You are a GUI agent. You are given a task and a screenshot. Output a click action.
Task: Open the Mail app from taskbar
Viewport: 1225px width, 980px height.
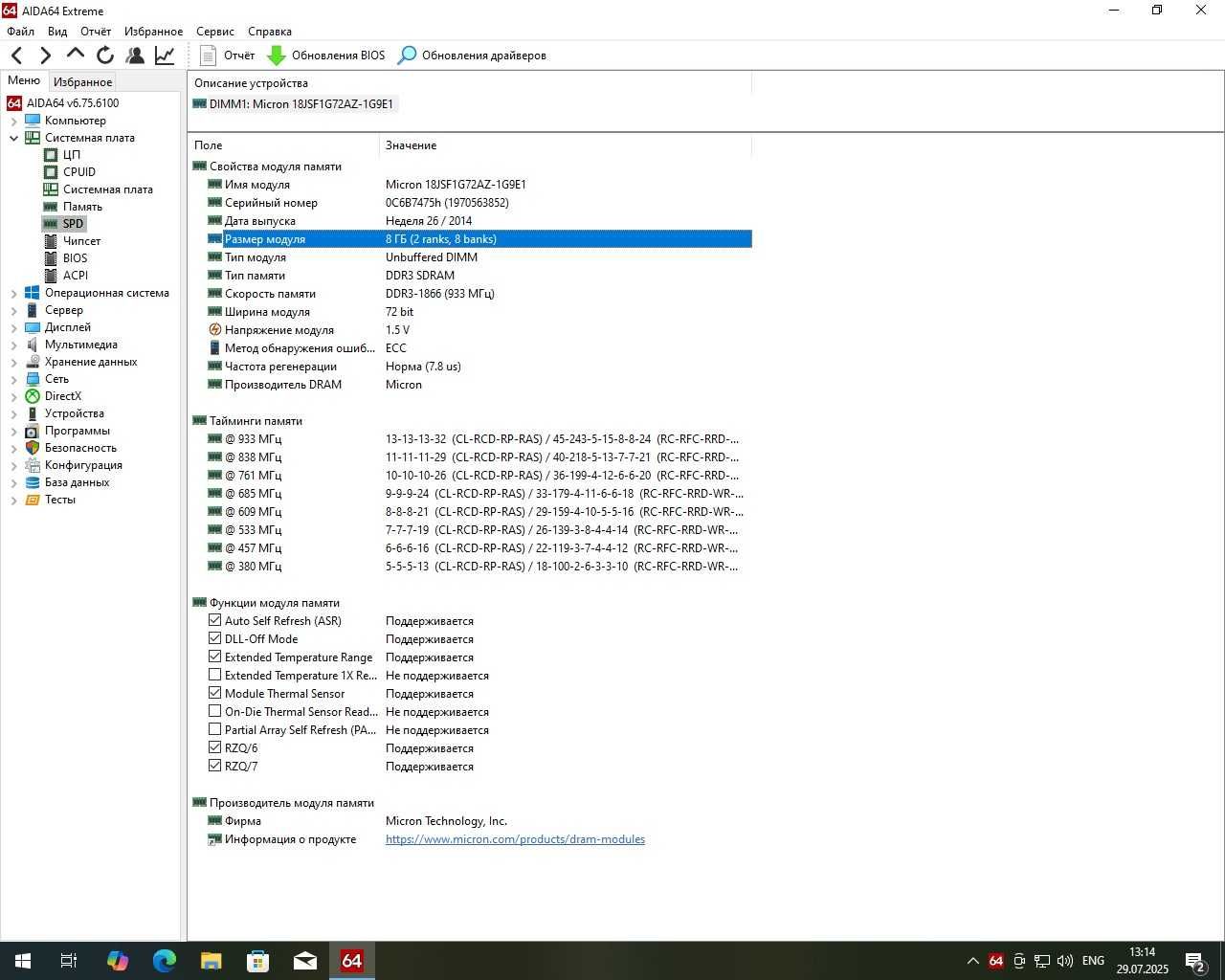coord(305,961)
